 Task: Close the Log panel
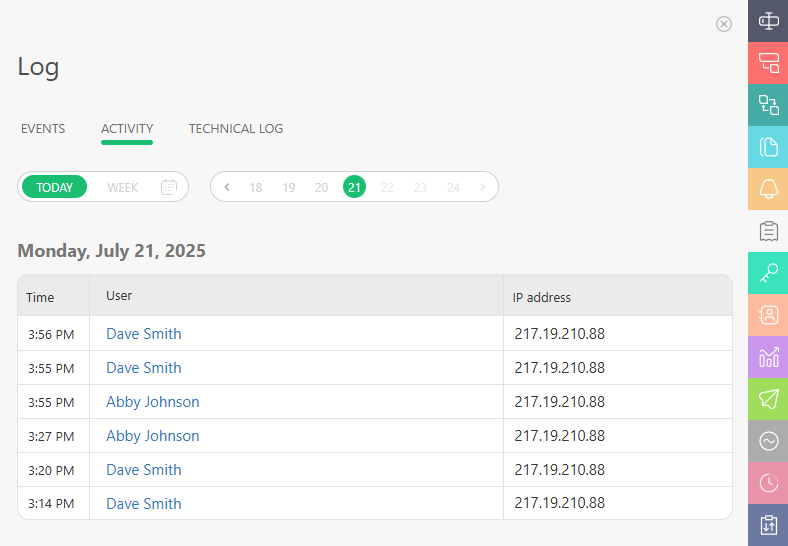[x=724, y=24]
